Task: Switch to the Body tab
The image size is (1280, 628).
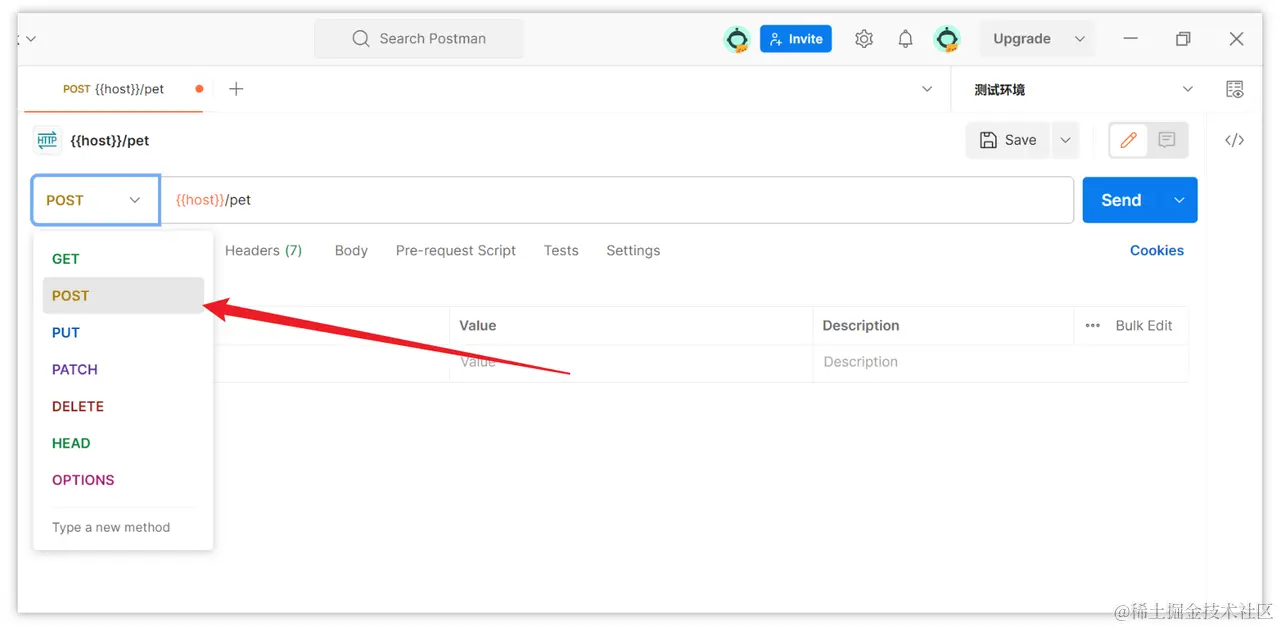Action: pos(351,250)
